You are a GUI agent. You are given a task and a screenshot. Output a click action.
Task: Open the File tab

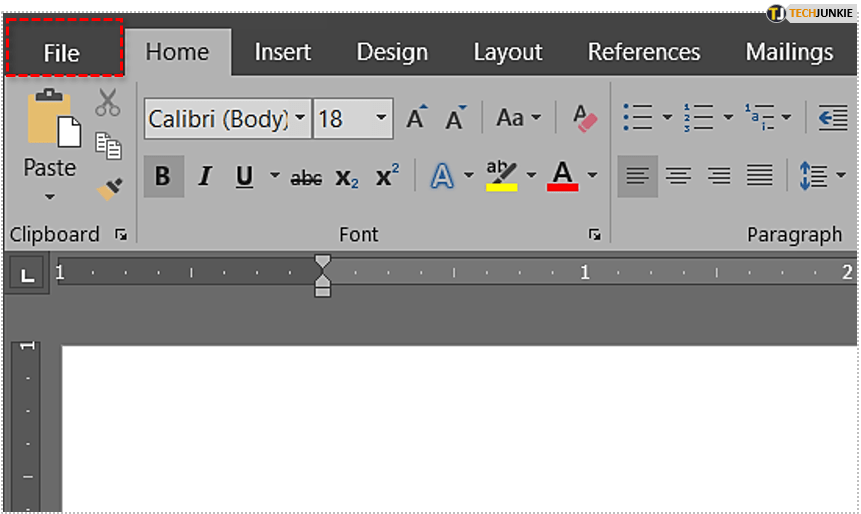click(62, 51)
